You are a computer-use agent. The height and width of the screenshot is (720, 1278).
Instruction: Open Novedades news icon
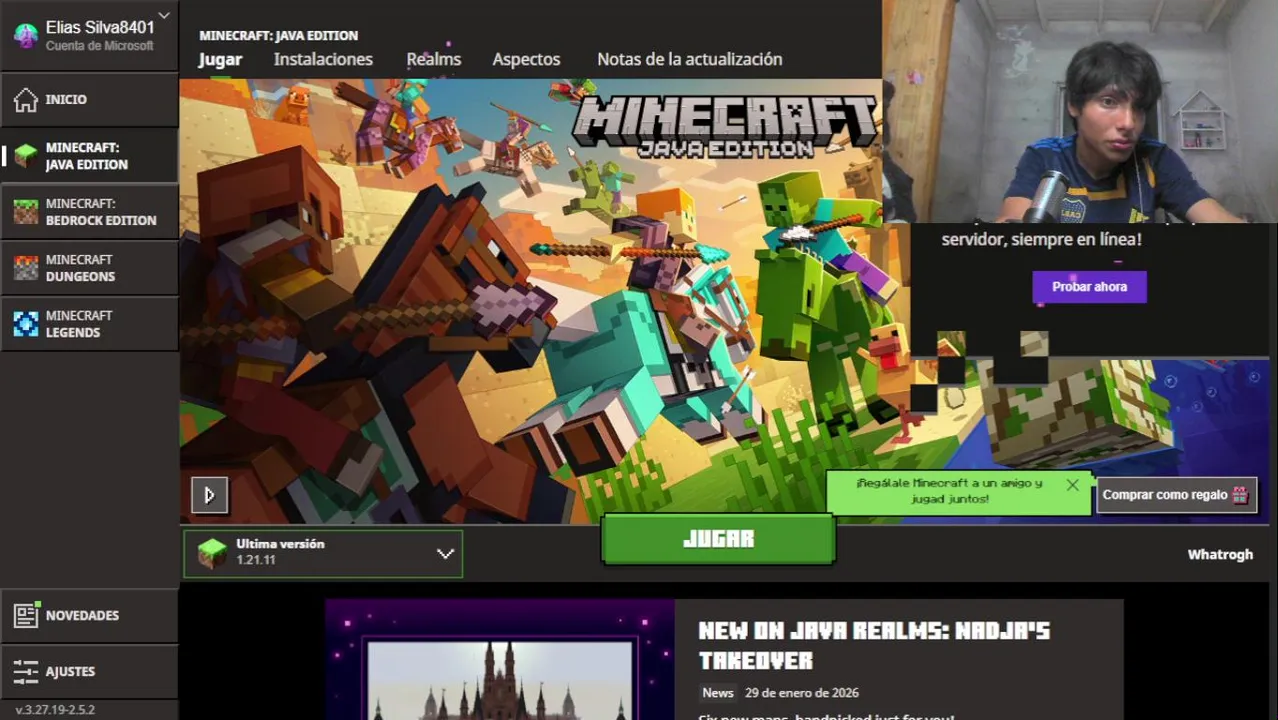[26, 615]
